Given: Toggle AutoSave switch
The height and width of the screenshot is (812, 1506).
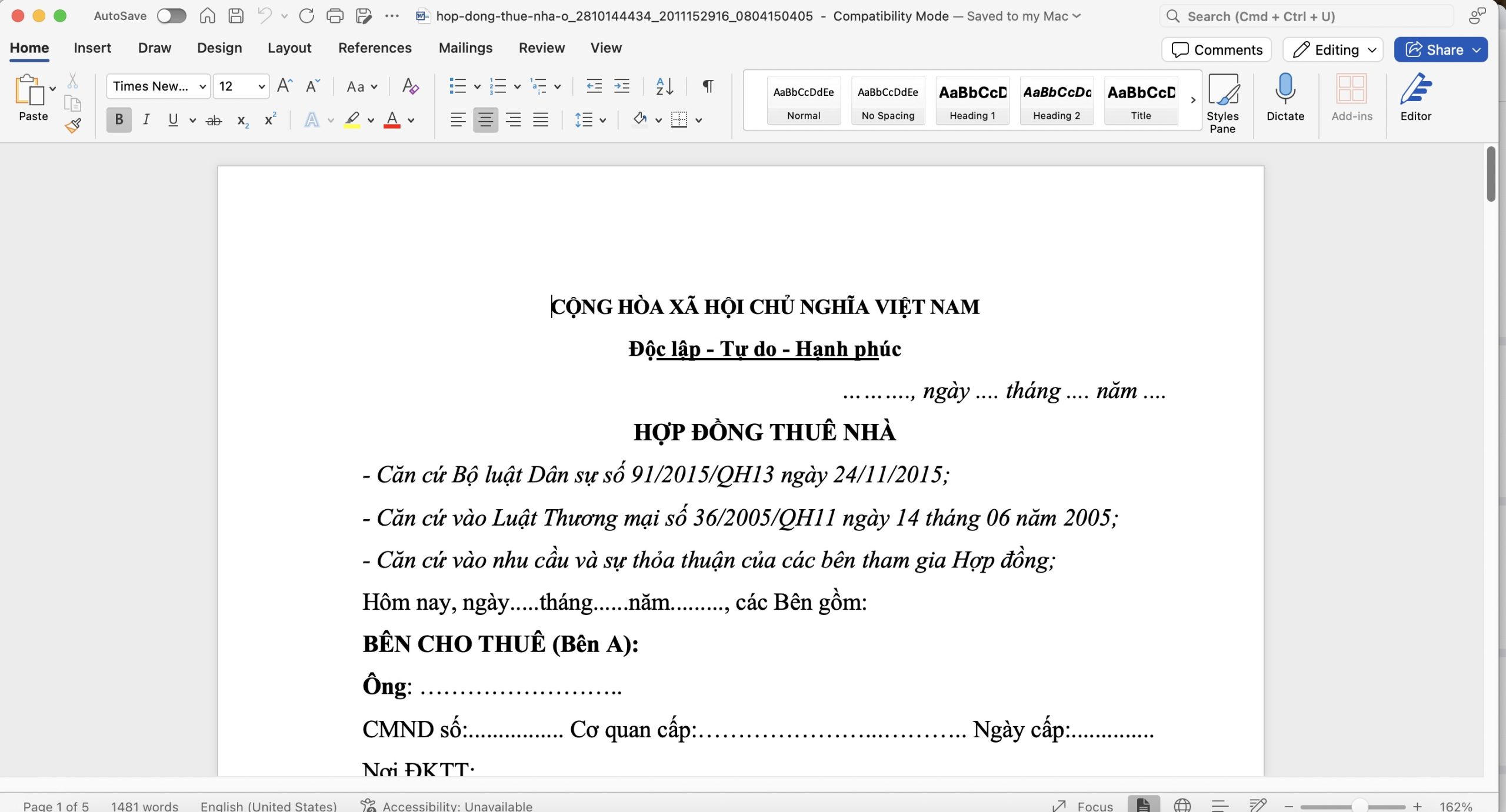Looking at the screenshot, I should coord(171,16).
